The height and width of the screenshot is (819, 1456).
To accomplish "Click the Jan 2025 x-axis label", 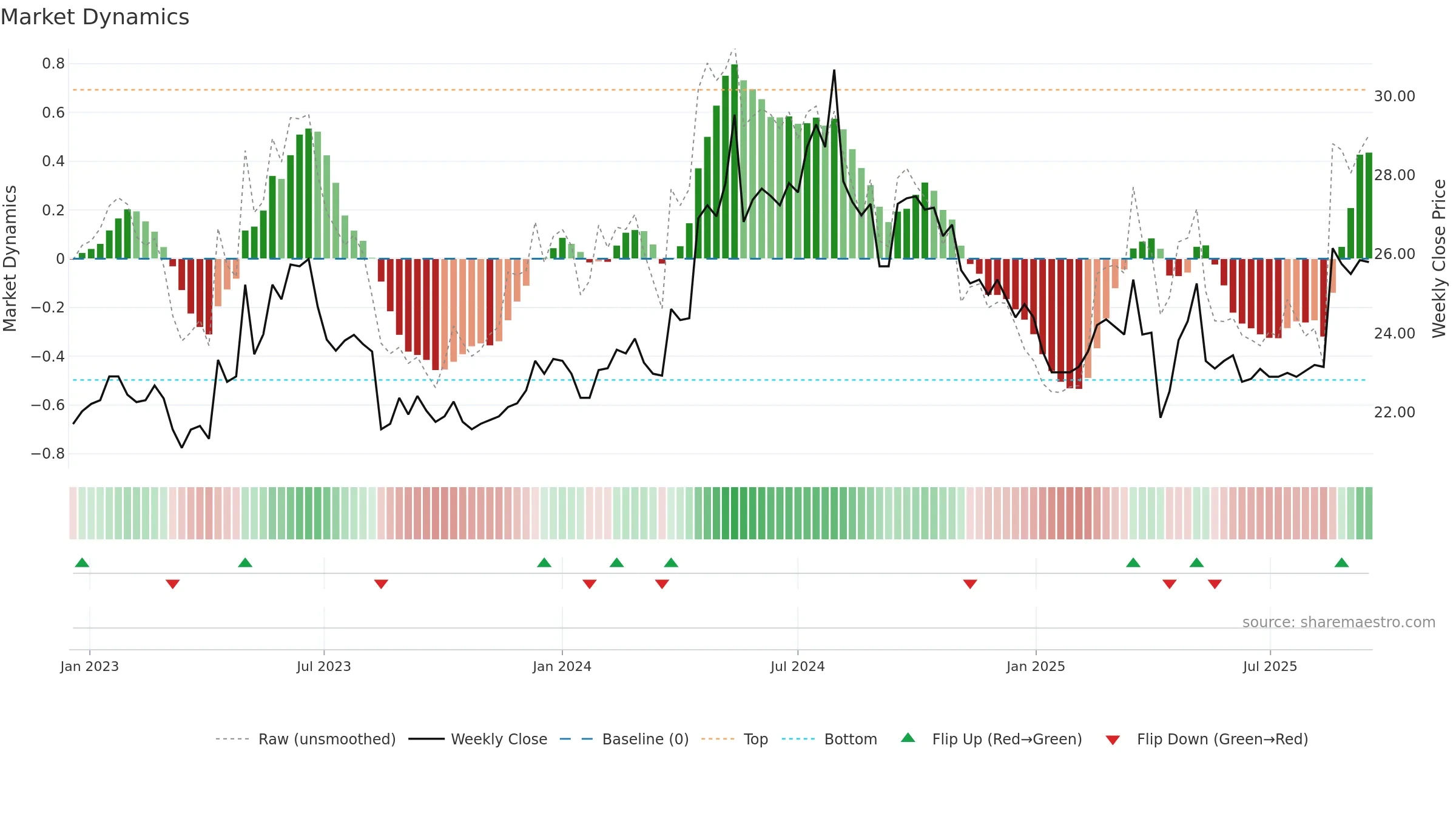I will (1036, 666).
